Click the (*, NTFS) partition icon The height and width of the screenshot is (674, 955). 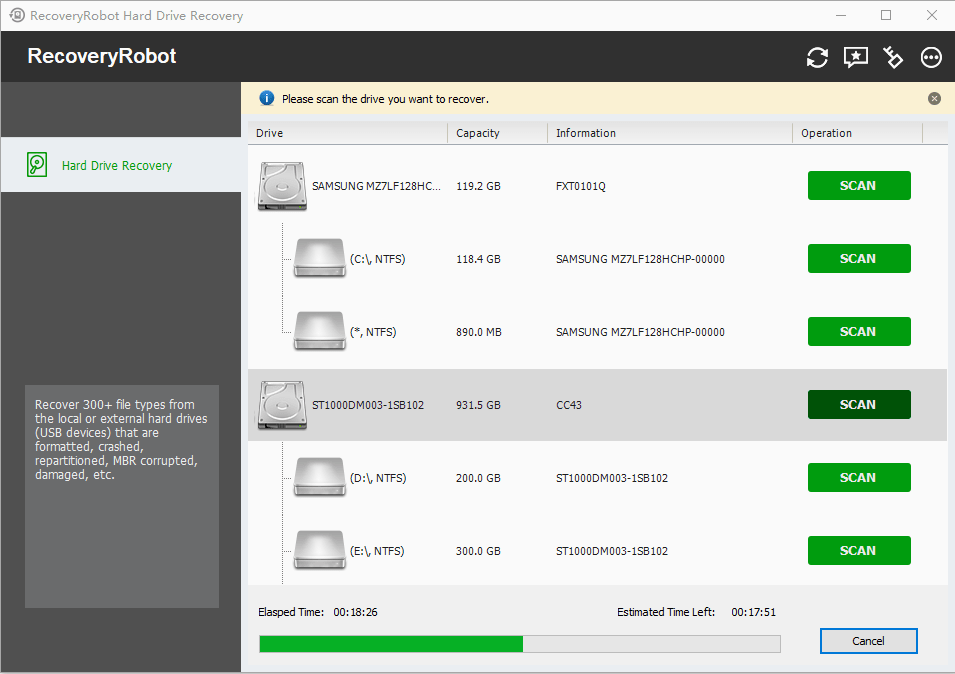(320, 331)
